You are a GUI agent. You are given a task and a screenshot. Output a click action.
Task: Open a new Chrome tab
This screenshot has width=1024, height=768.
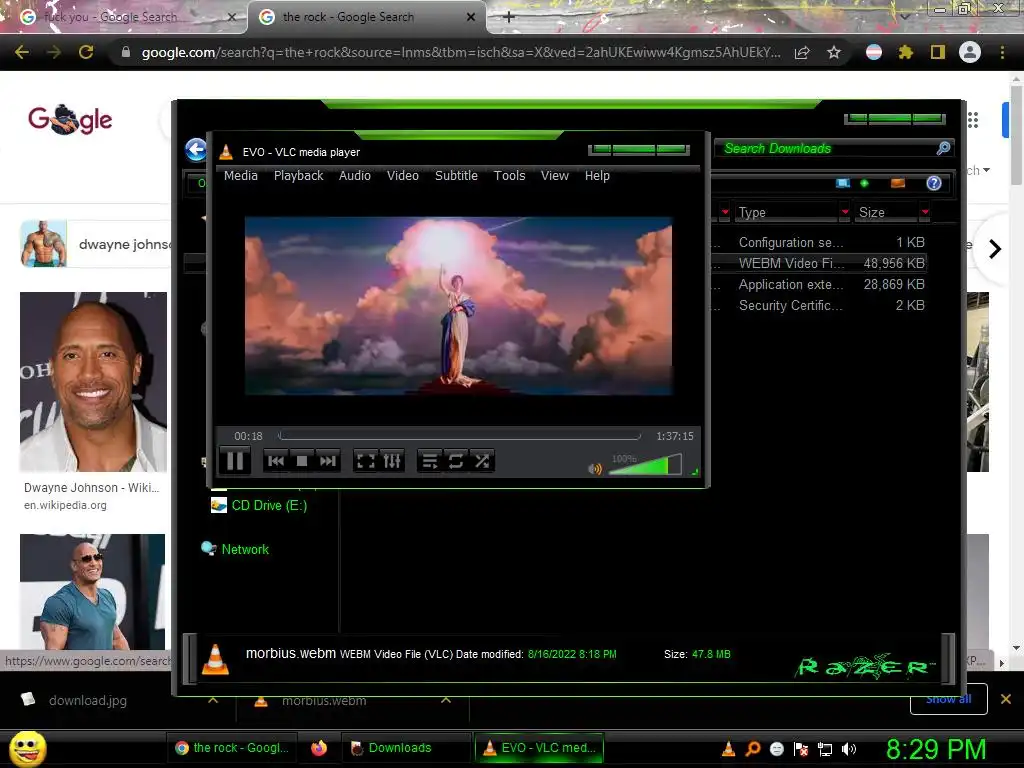pyautogui.click(x=509, y=17)
